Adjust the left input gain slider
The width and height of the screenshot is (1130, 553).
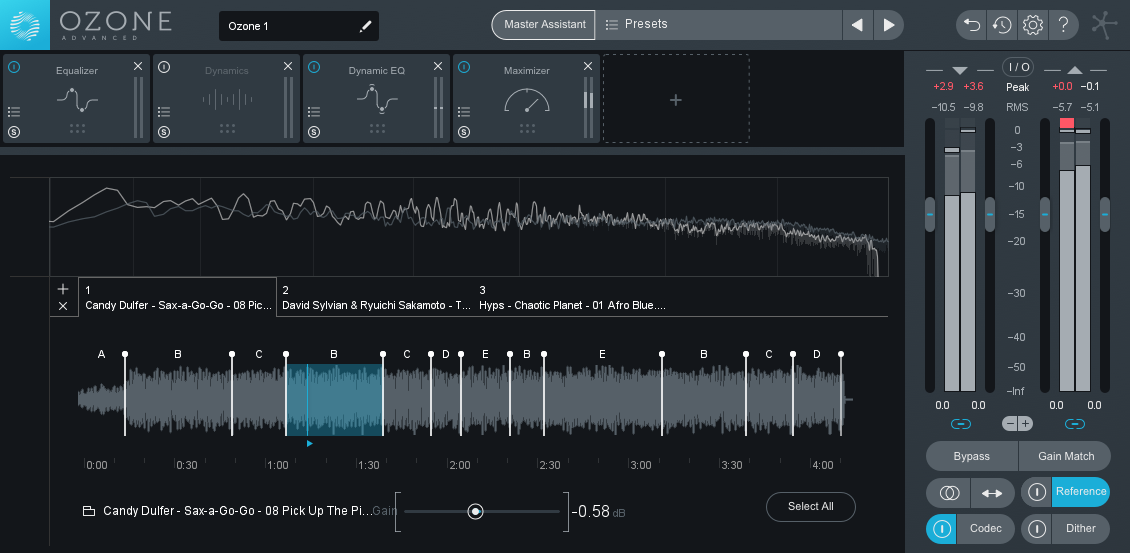[930, 214]
